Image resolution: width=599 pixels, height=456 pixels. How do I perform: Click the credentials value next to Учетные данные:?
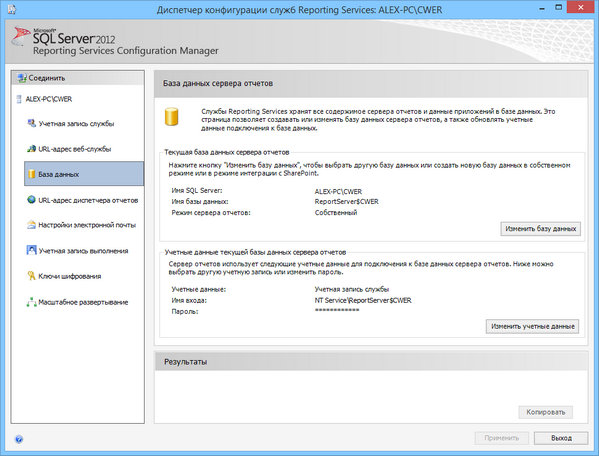tap(352, 289)
